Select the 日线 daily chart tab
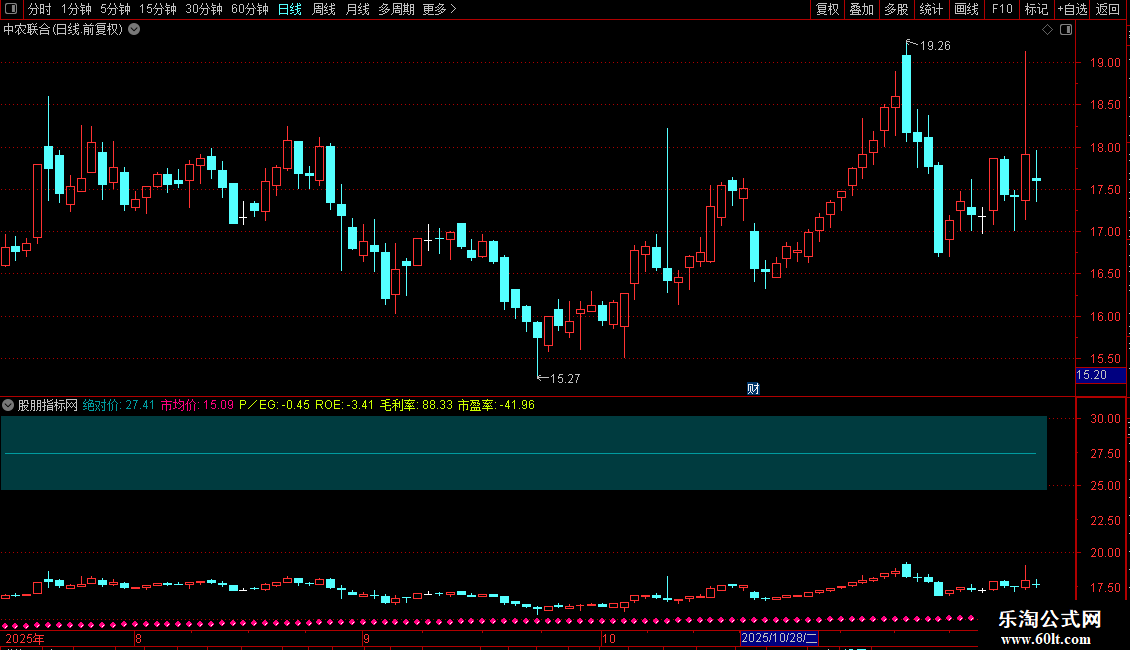Screen dimensions: 1130x650 [x=290, y=9]
